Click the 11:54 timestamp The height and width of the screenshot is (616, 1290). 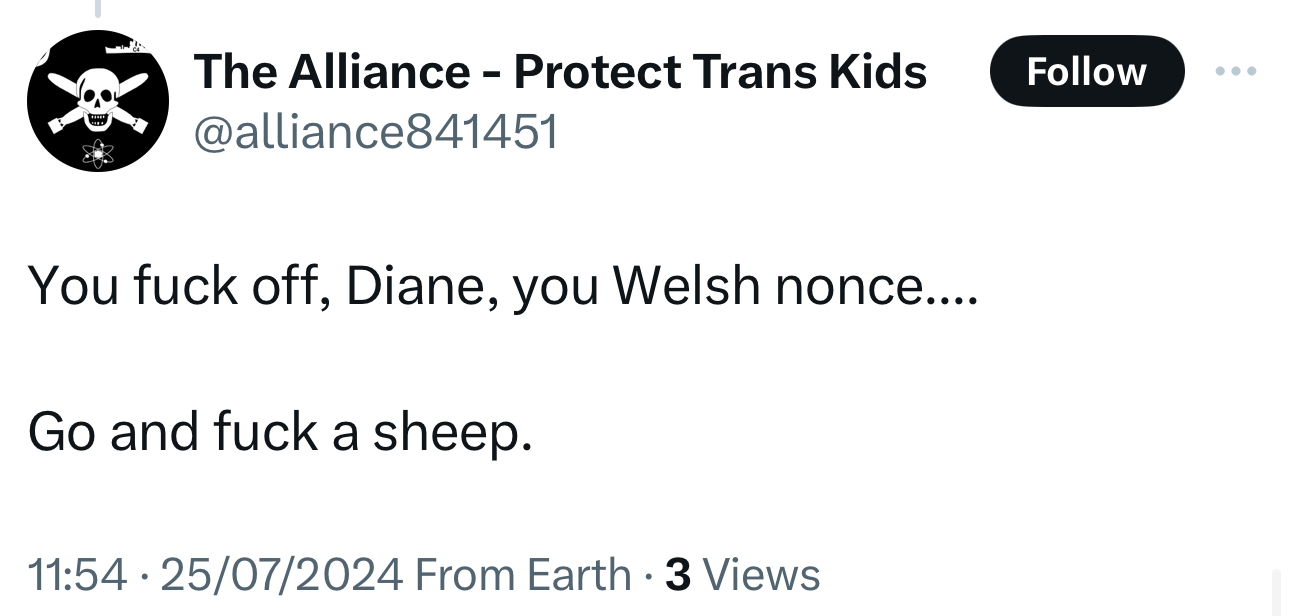click(x=78, y=574)
